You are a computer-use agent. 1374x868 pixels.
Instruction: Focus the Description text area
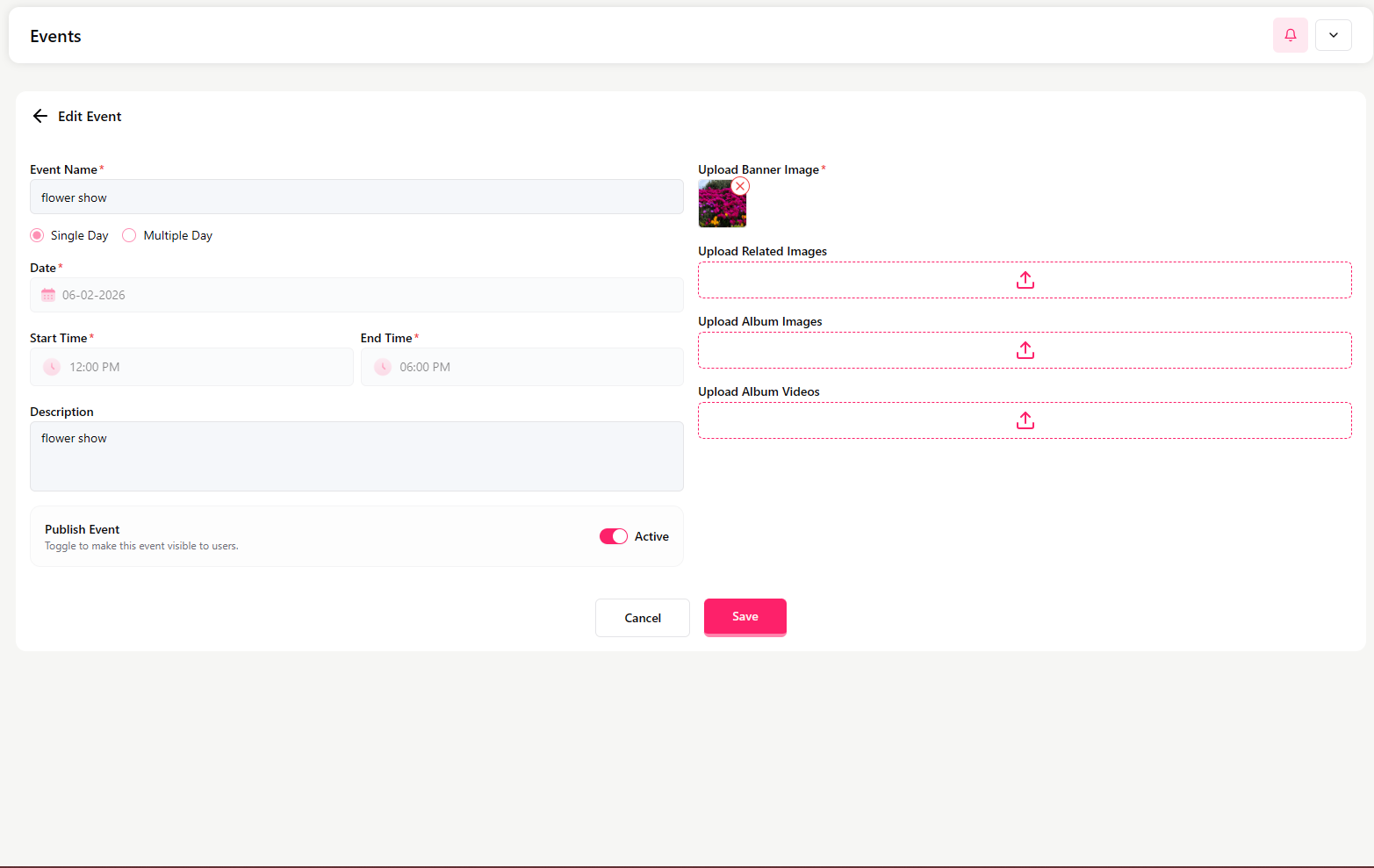tap(356, 456)
